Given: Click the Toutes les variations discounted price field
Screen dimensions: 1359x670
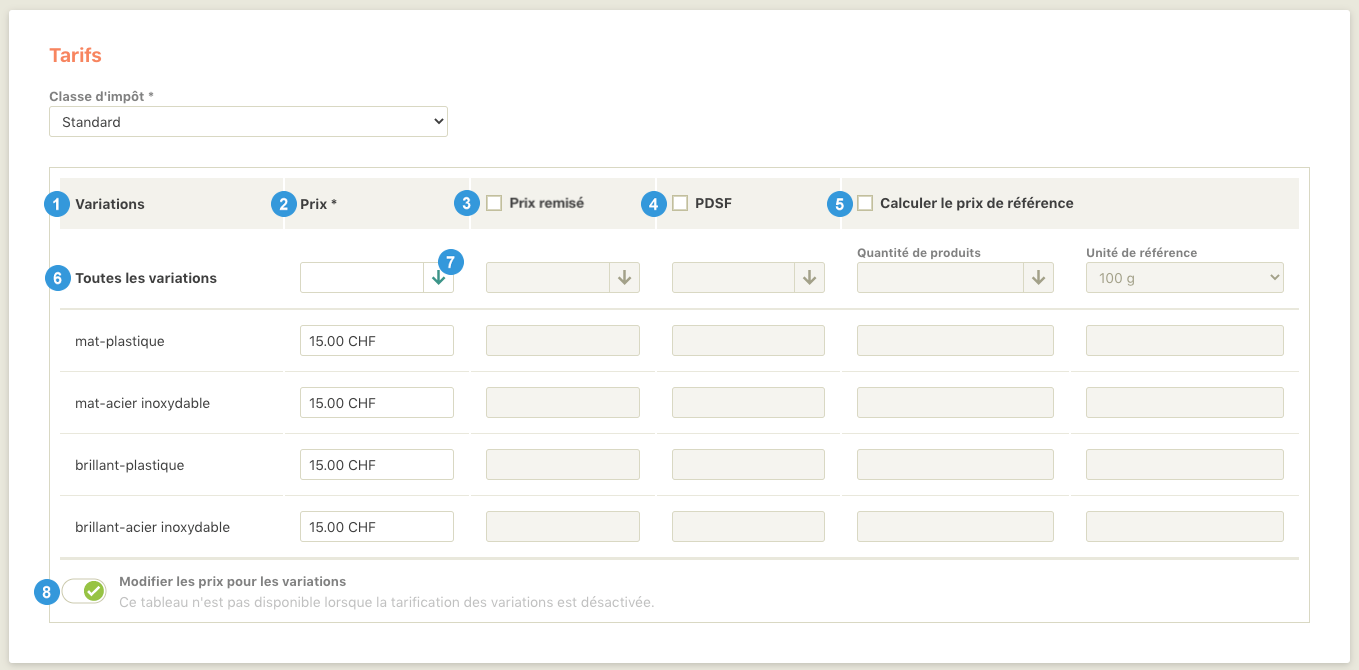Looking at the screenshot, I should 548,278.
